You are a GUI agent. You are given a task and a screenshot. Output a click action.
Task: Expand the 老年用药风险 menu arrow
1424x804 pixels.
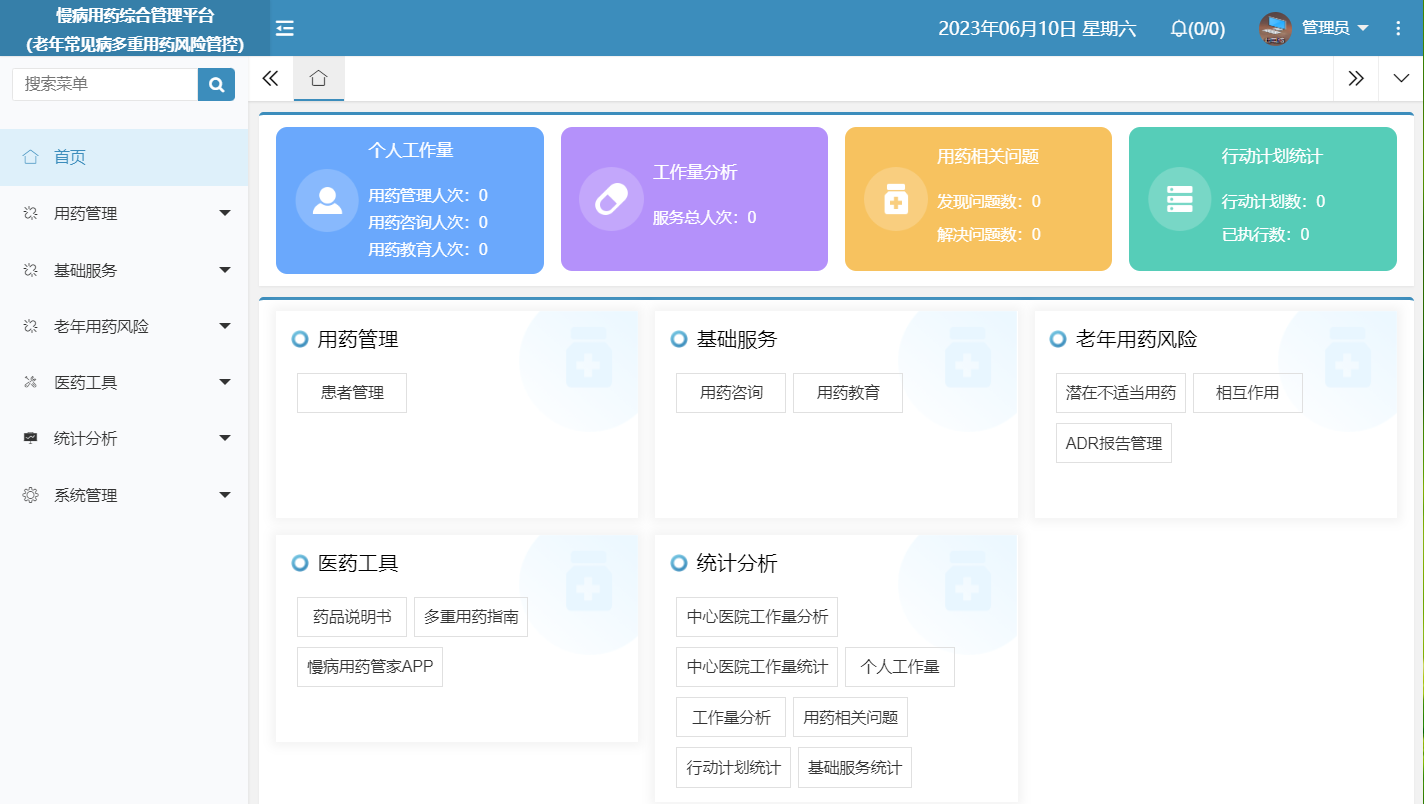coord(225,326)
